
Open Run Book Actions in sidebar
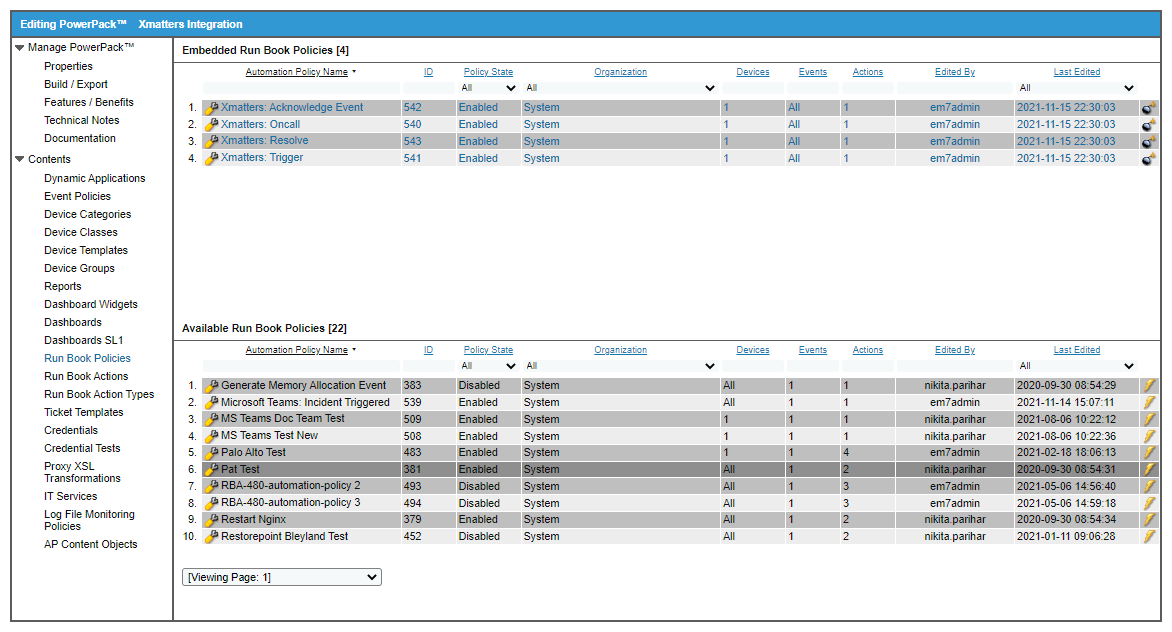[x=86, y=376]
